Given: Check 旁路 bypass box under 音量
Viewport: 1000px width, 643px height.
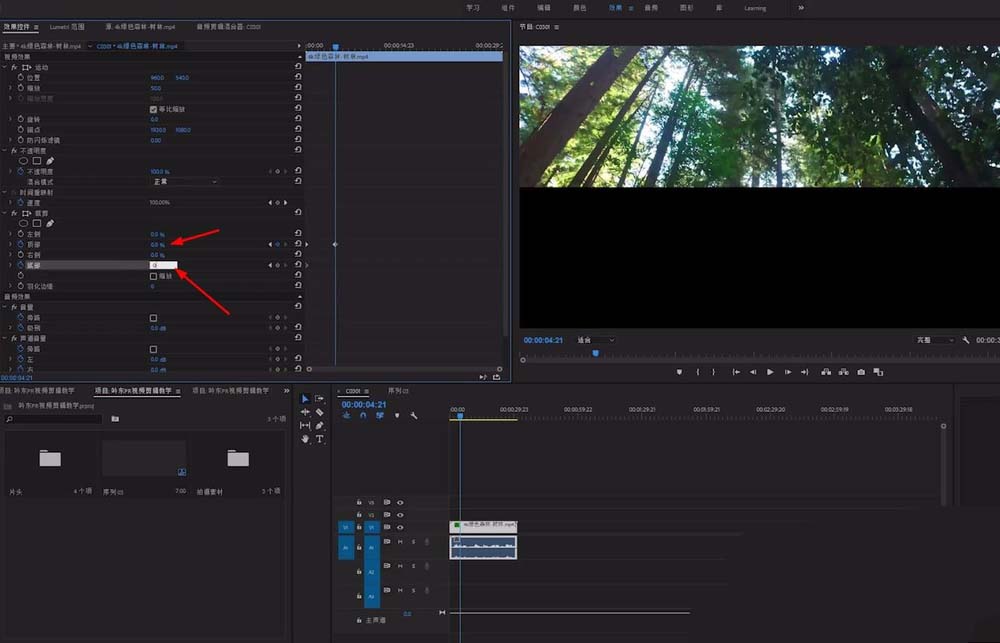Looking at the screenshot, I should pos(153,318).
